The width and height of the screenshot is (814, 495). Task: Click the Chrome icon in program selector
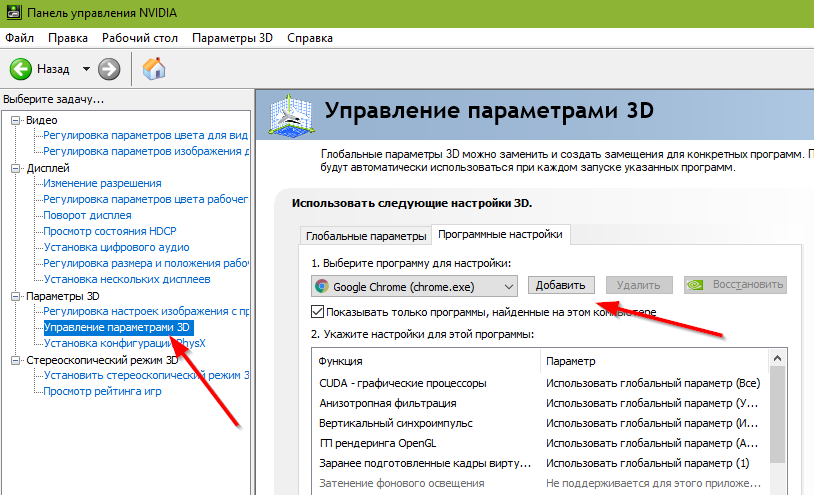pos(322,286)
